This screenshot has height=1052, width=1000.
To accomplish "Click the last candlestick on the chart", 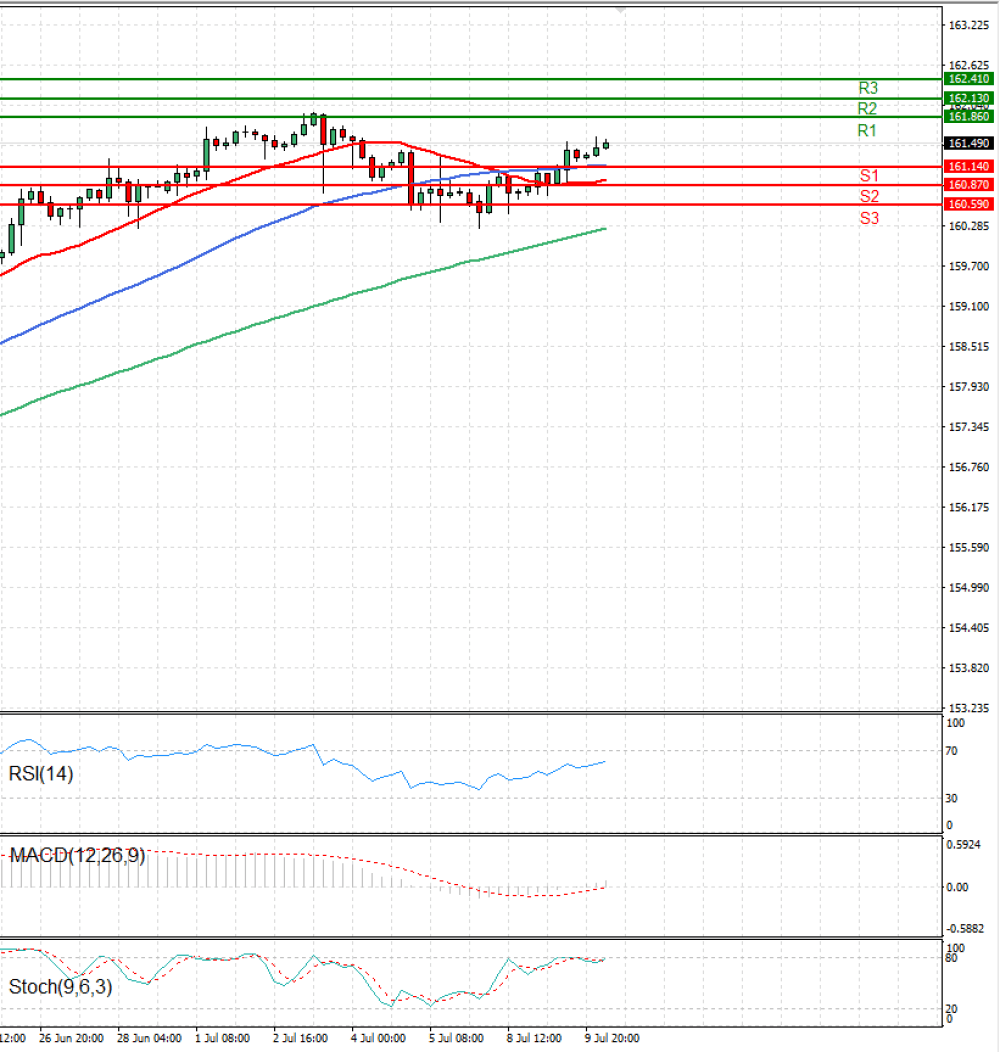I will pos(606,144).
